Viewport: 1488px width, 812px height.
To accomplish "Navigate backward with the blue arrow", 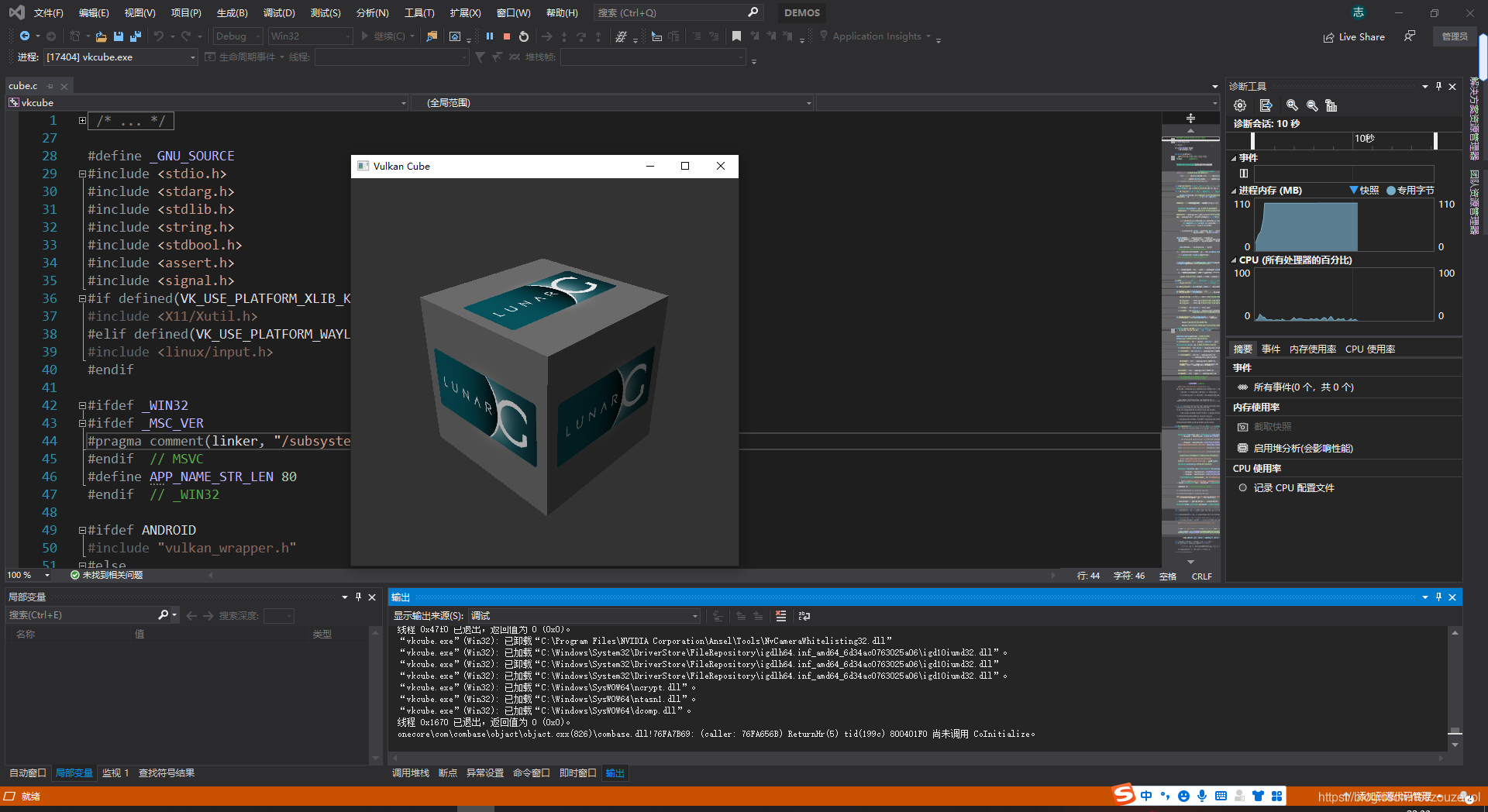I will tap(25, 36).
